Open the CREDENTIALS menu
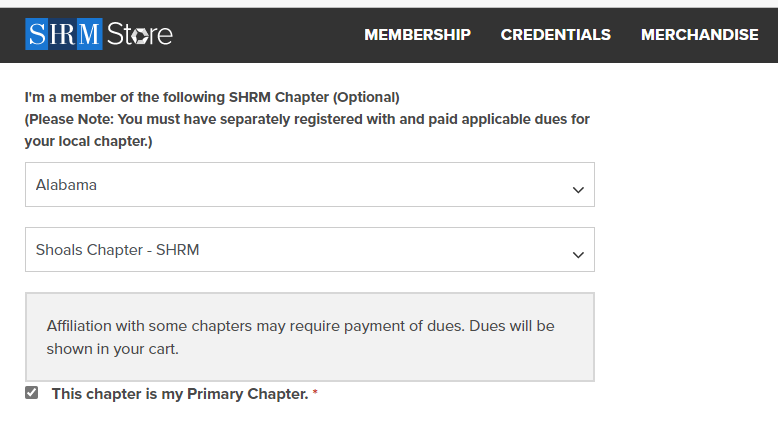 tap(555, 35)
